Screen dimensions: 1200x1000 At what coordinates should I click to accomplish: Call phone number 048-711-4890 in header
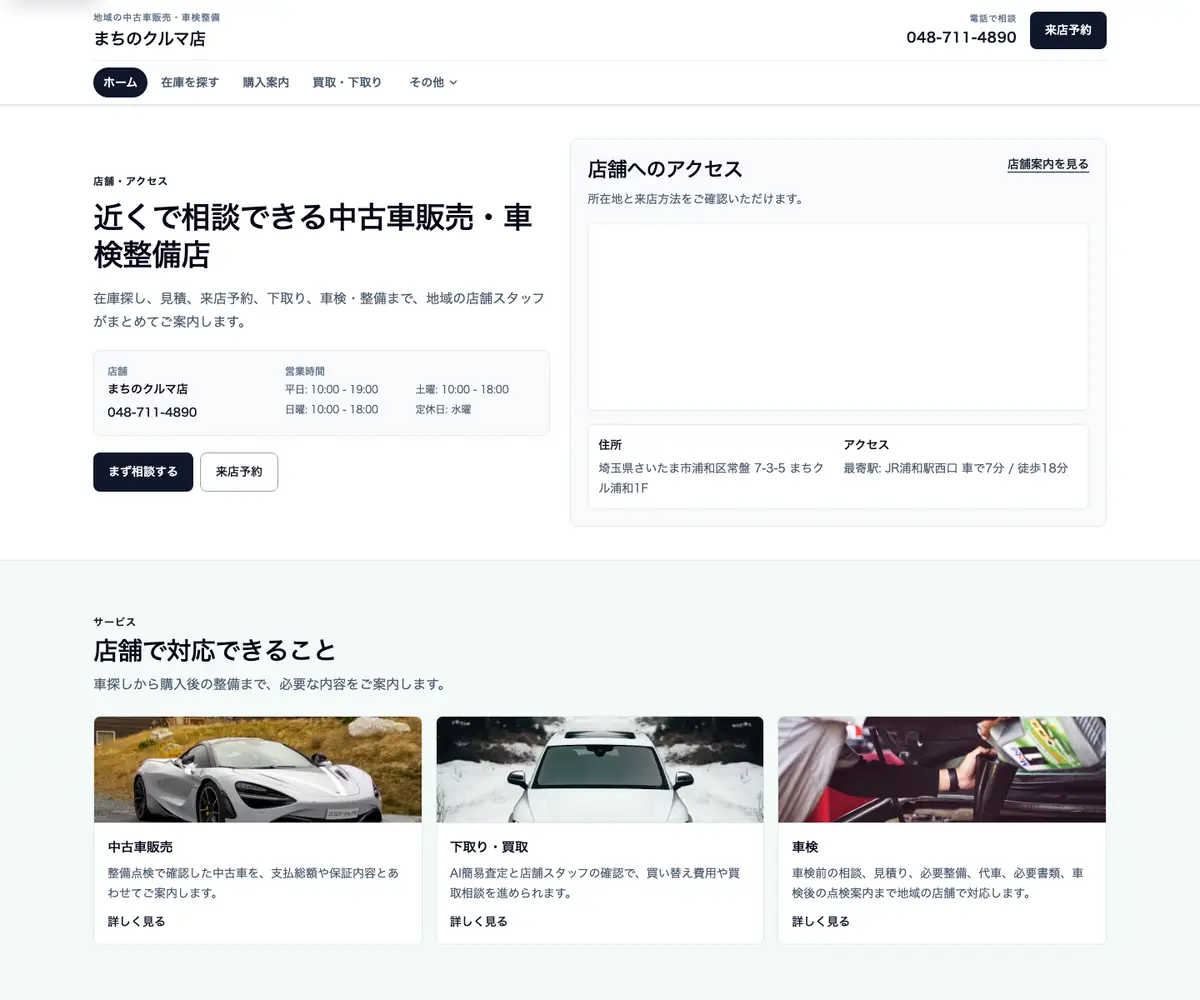coord(961,37)
